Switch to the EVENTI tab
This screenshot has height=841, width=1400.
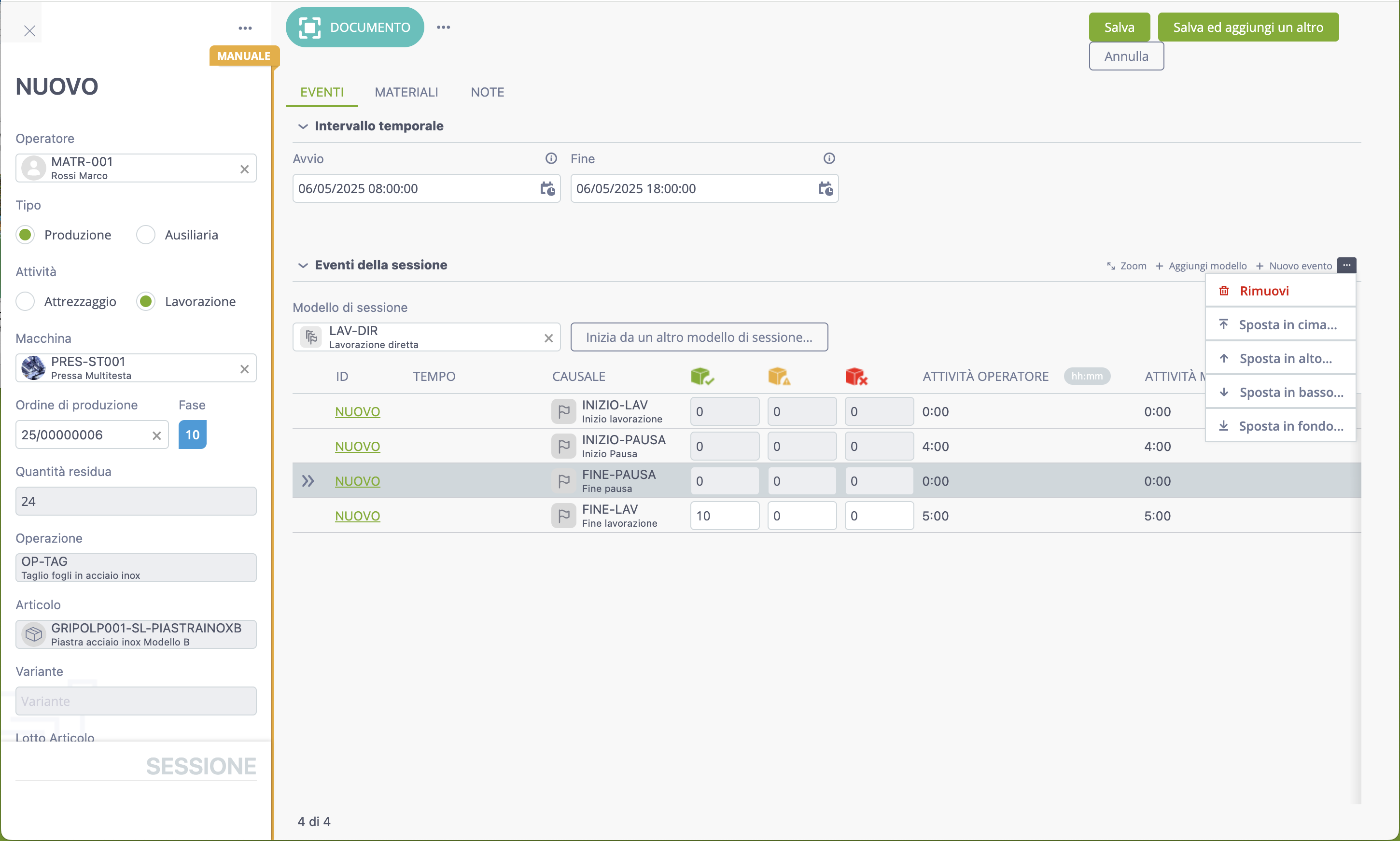click(322, 92)
